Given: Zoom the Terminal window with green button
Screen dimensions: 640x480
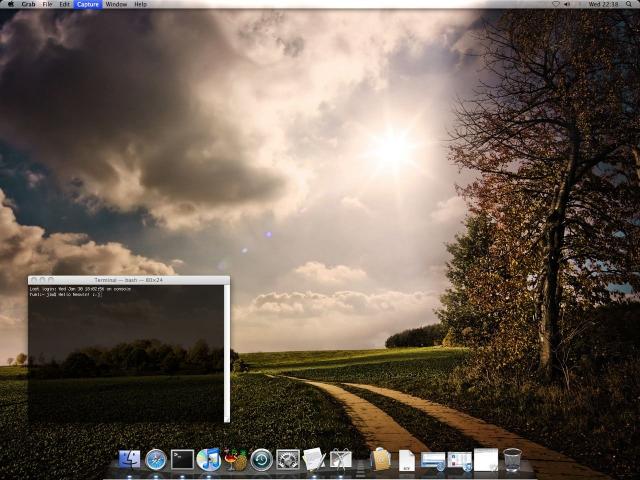Looking at the screenshot, I should point(51,280).
